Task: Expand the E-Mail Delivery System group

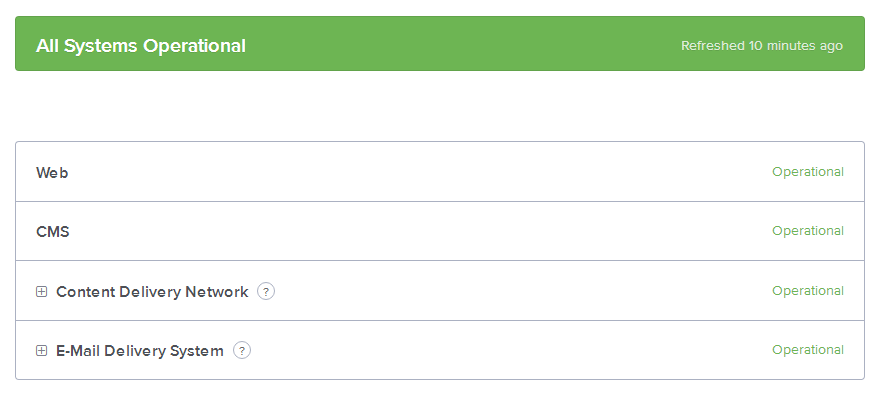Action: (x=42, y=351)
